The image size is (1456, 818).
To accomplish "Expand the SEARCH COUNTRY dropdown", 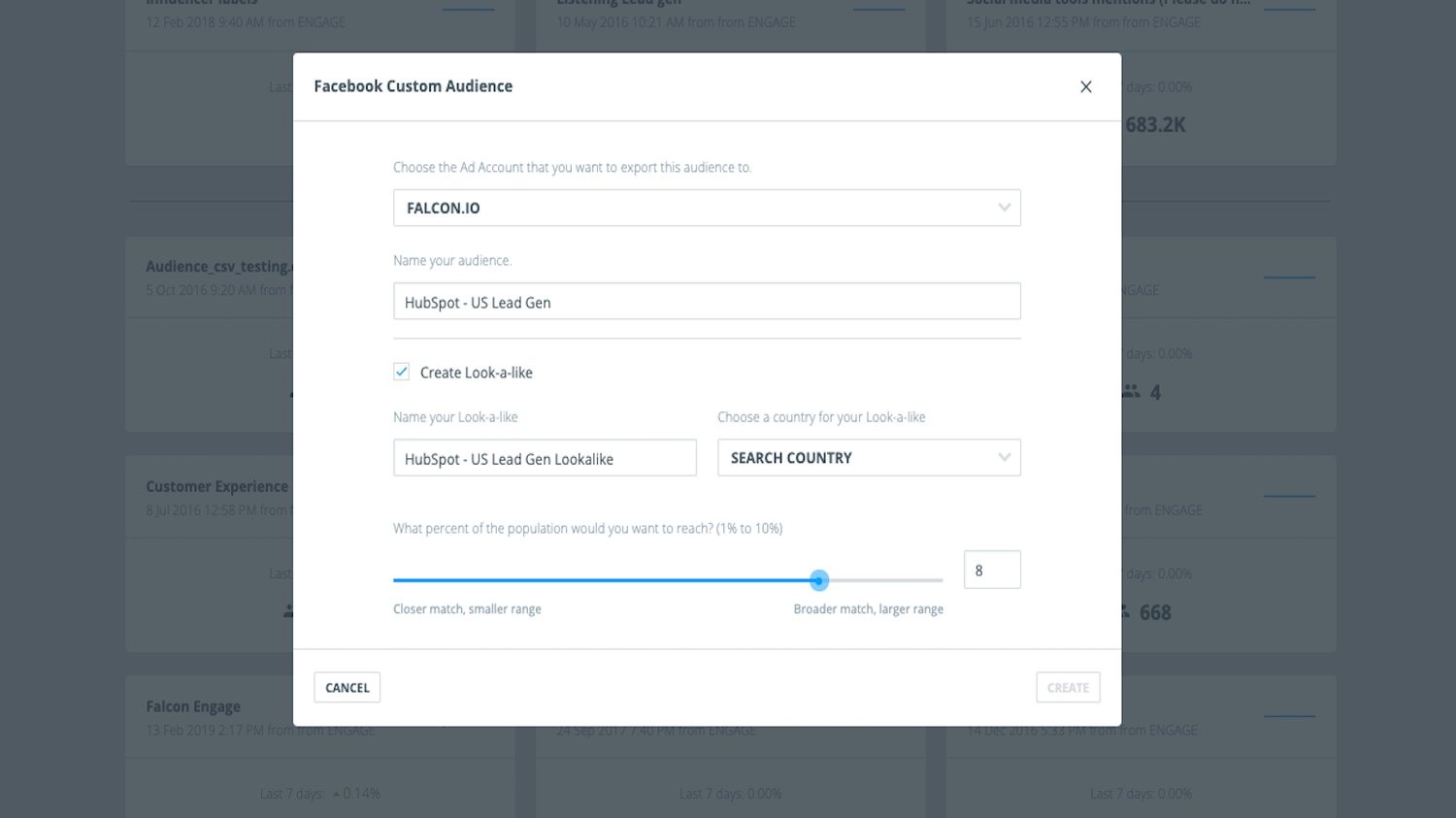I will pyautogui.click(x=869, y=457).
